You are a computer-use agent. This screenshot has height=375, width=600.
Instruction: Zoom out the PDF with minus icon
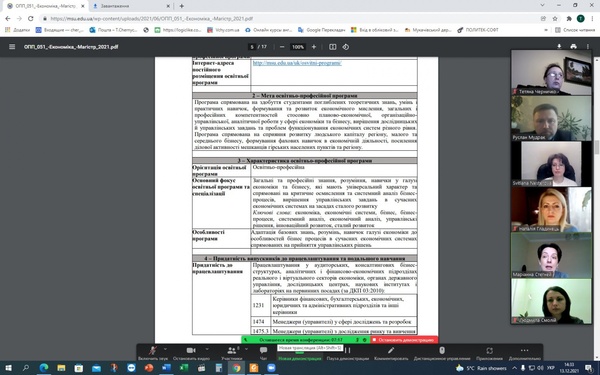tap(282, 47)
